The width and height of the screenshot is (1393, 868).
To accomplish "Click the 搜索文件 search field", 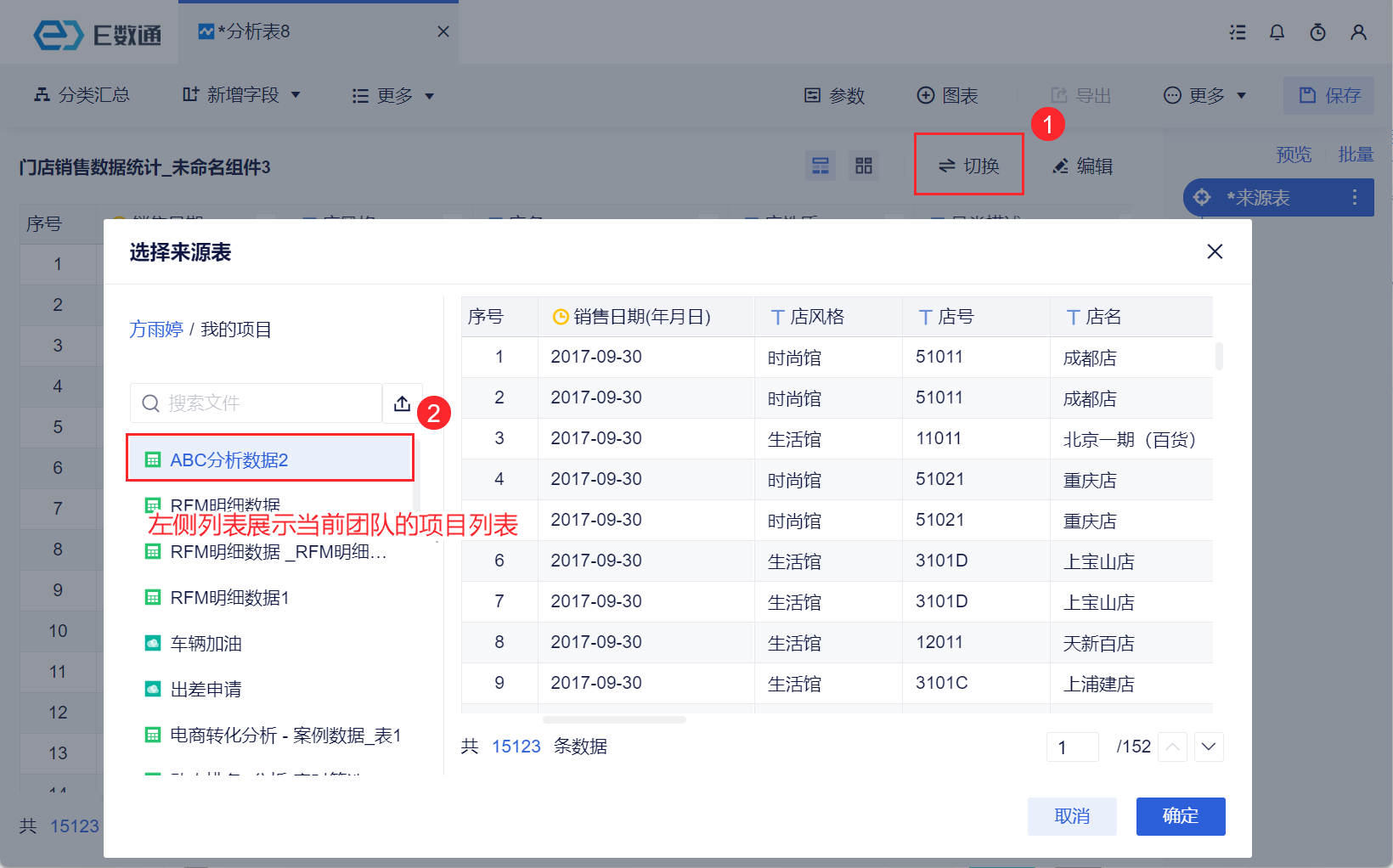I will click(x=256, y=403).
